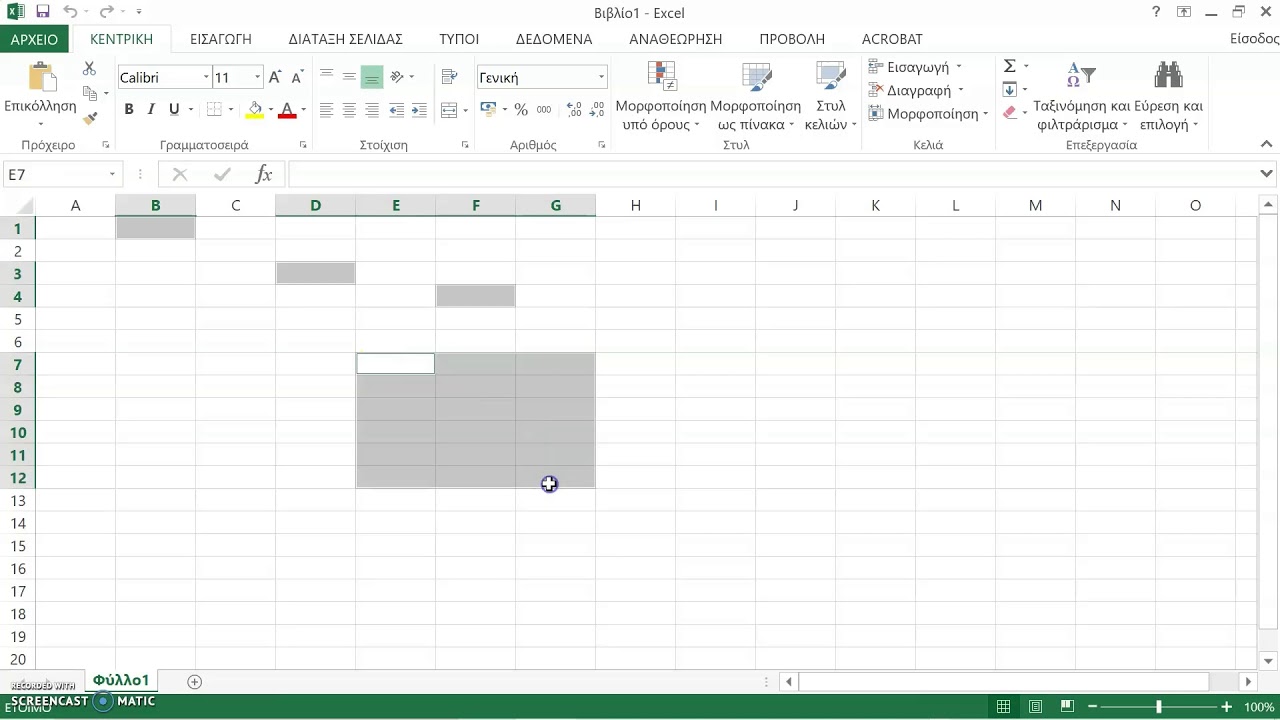Open Ταξινόμηση και φιλτράρισμα
1280x720 pixels.
point(1081,95)
